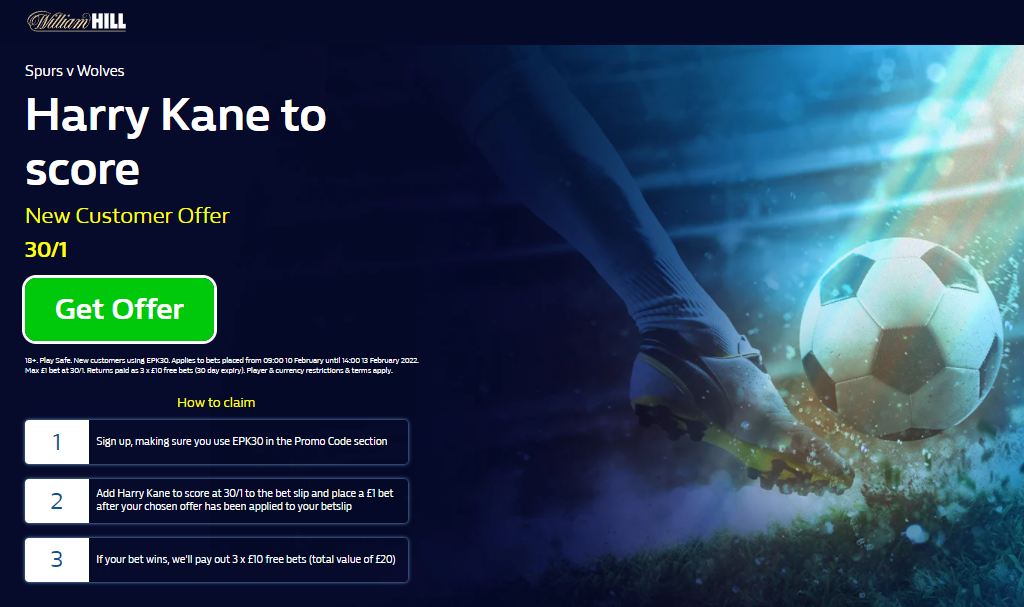Viewport: 1024px width, 607px height.
Task: Select the step 1 number box
Action: (x=57, y=442)
